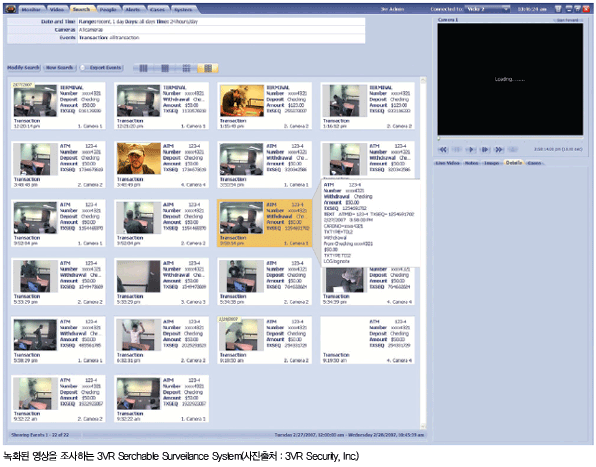Select the second grid layout view icon
Viewport: 596px width, 467px height.
(165, 68)
